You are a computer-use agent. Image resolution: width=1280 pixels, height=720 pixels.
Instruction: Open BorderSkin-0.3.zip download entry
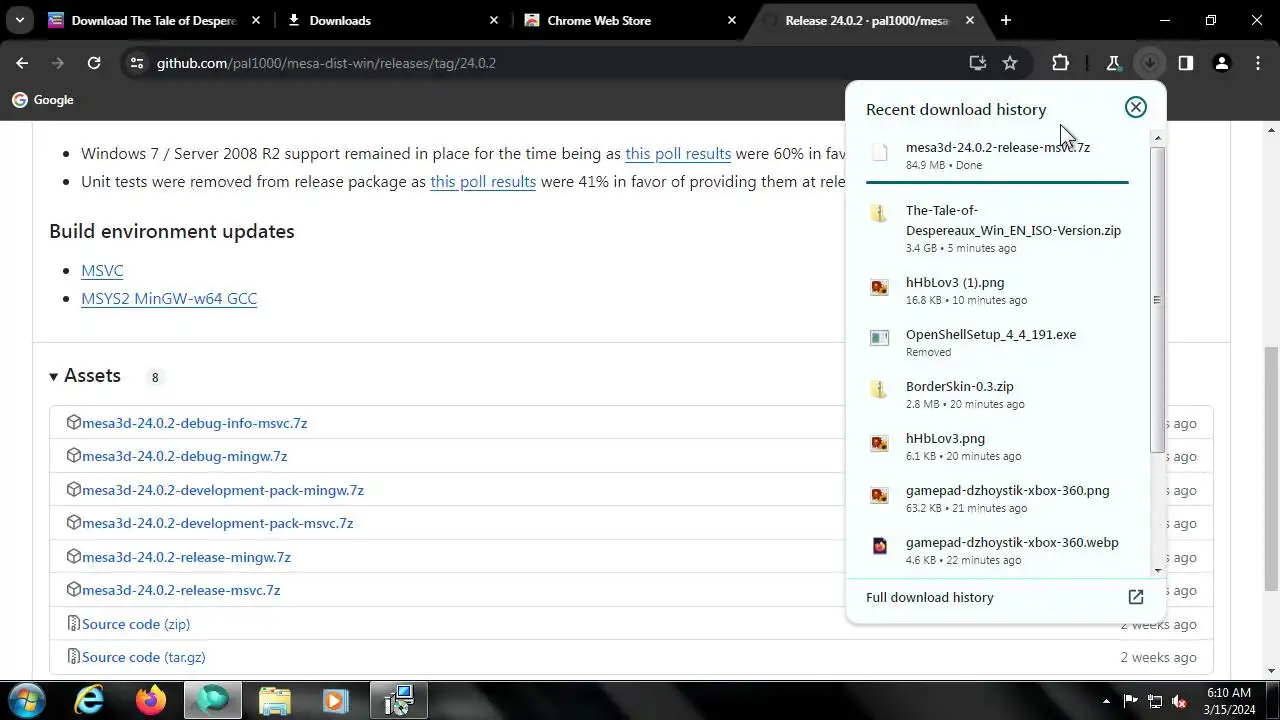pos(997,394)
